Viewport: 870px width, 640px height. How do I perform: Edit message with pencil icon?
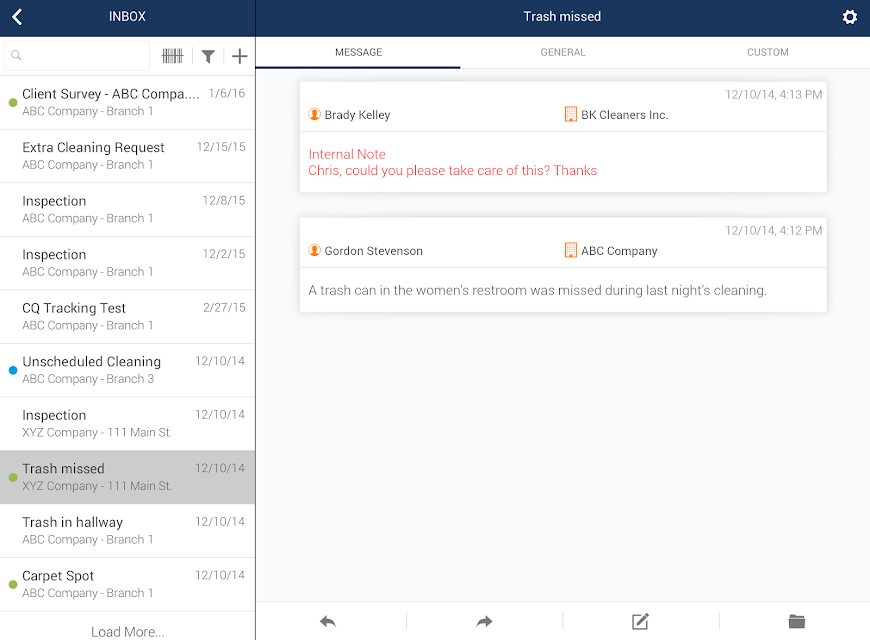(x=640, y=621)
